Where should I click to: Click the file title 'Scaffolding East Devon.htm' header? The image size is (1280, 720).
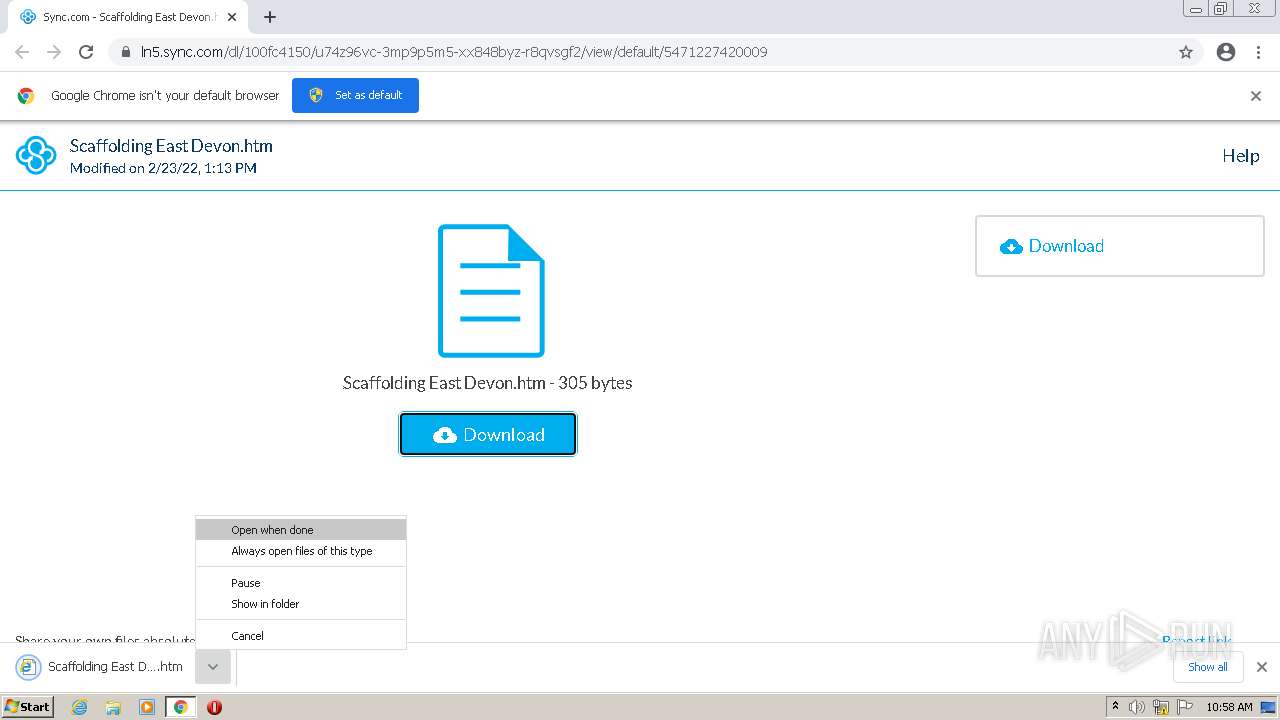pos(171,146)
